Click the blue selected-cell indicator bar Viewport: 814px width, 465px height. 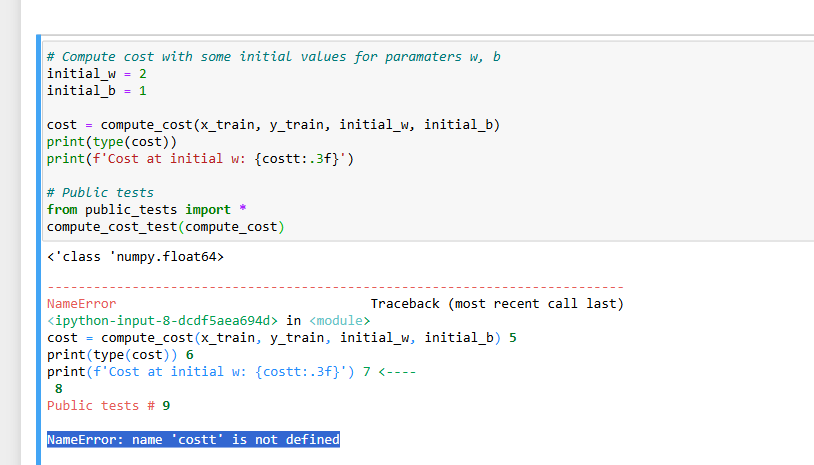(x=38, y=250)
